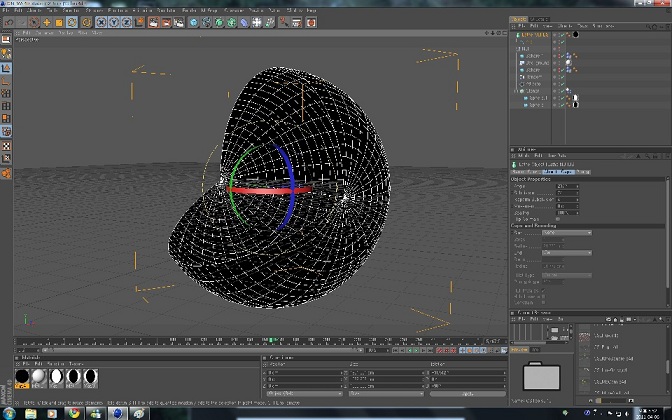672x420 pixels.
Task: Click the black material tag on Lathe NURBS
Action: pyautogui.click(x=576, y=35)
